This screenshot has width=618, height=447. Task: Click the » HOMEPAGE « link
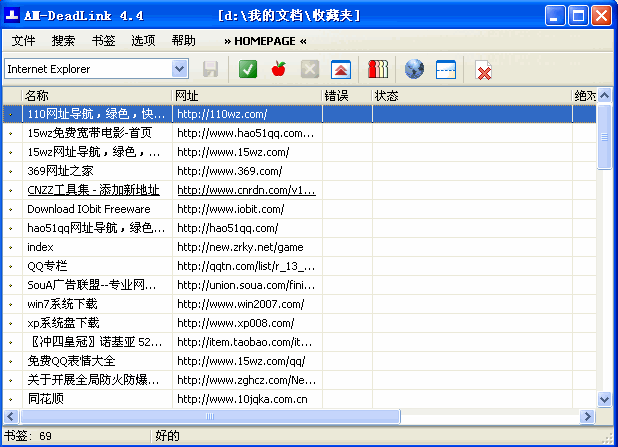pyautogui.click(x=265, y=41)
